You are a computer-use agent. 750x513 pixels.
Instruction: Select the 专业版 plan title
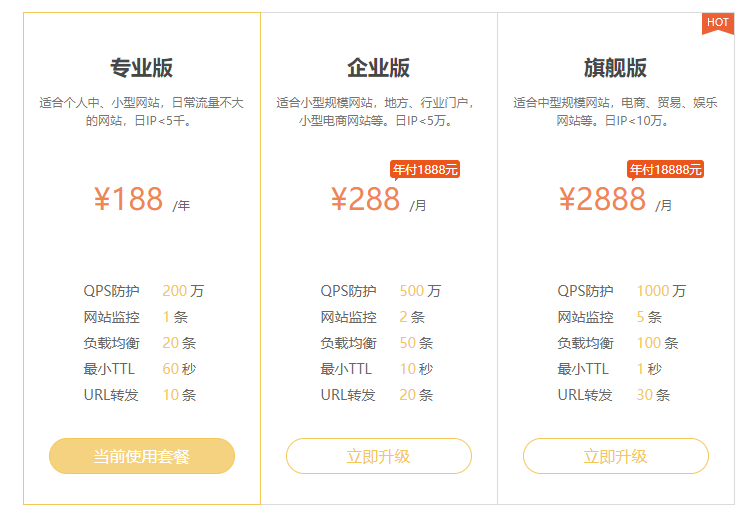(x=142, y=68)
